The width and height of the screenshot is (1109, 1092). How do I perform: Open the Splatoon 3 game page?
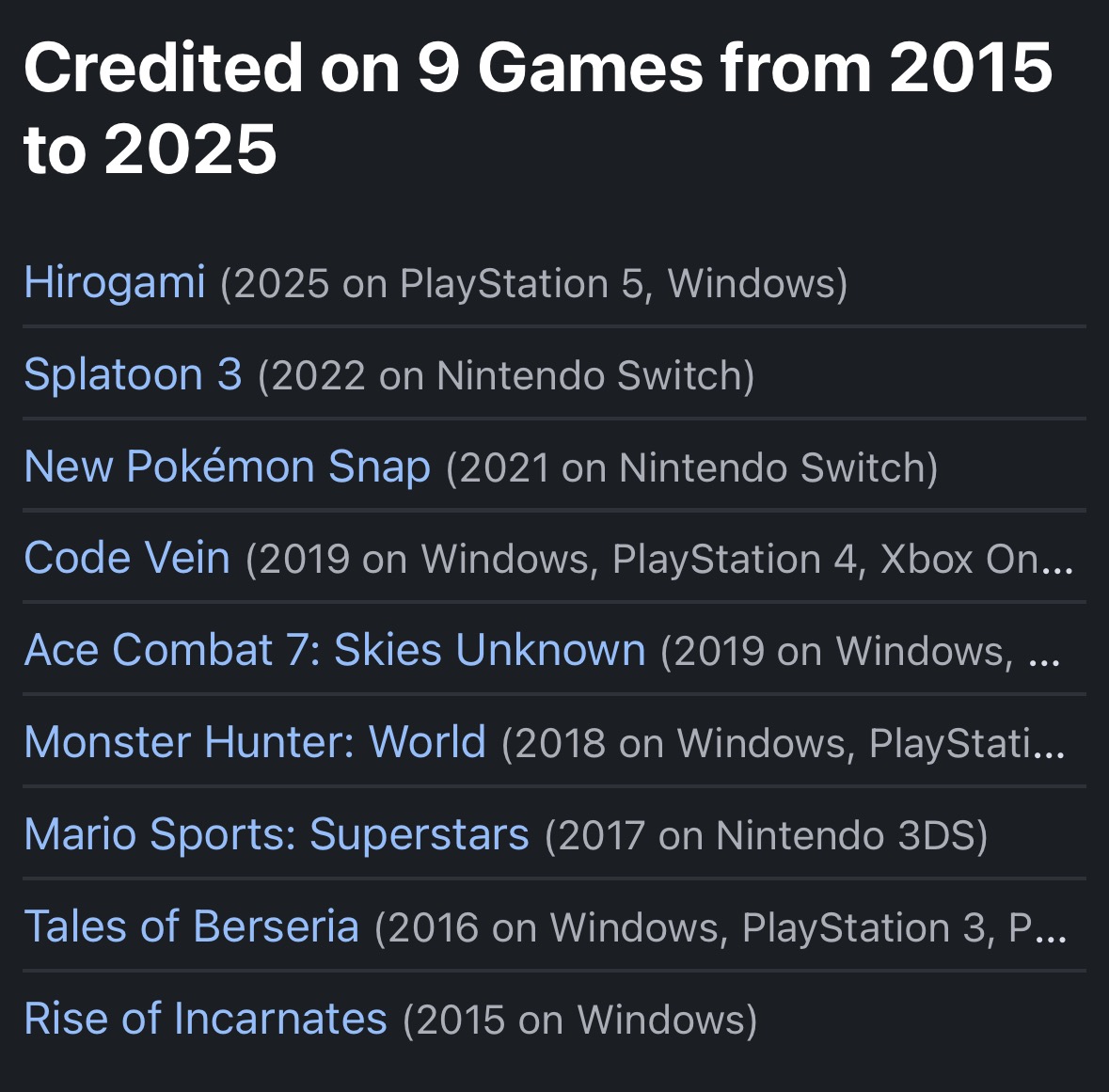[x=133, y=374]
